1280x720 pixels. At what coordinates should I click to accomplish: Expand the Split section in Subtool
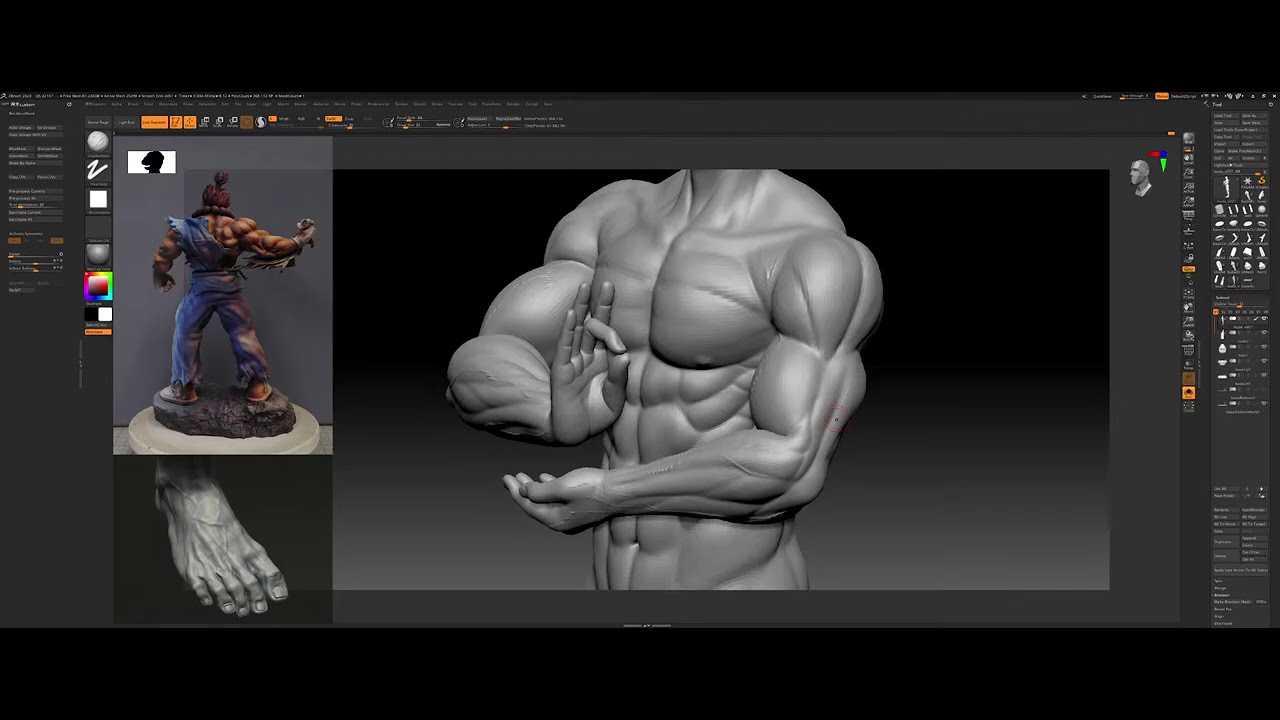click(1219, 581)
